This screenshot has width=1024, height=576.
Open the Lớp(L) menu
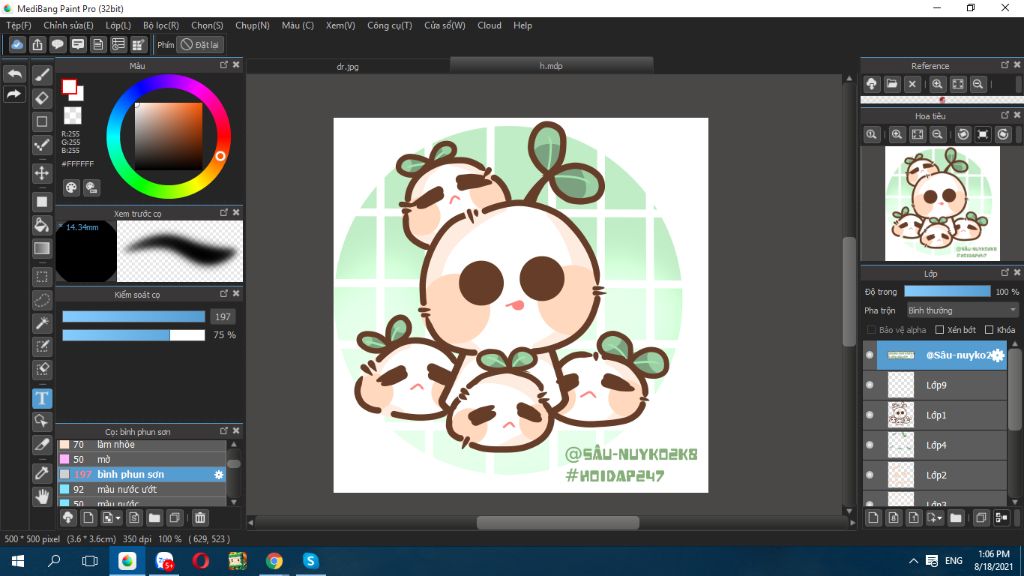(x=118, y=25)
